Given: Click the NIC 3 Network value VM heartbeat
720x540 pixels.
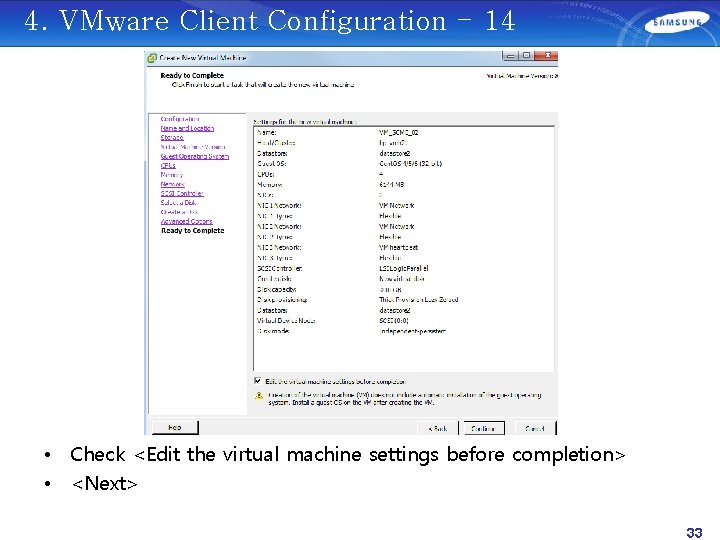Looking at the screenshot, I should click(x=399, y=247).
